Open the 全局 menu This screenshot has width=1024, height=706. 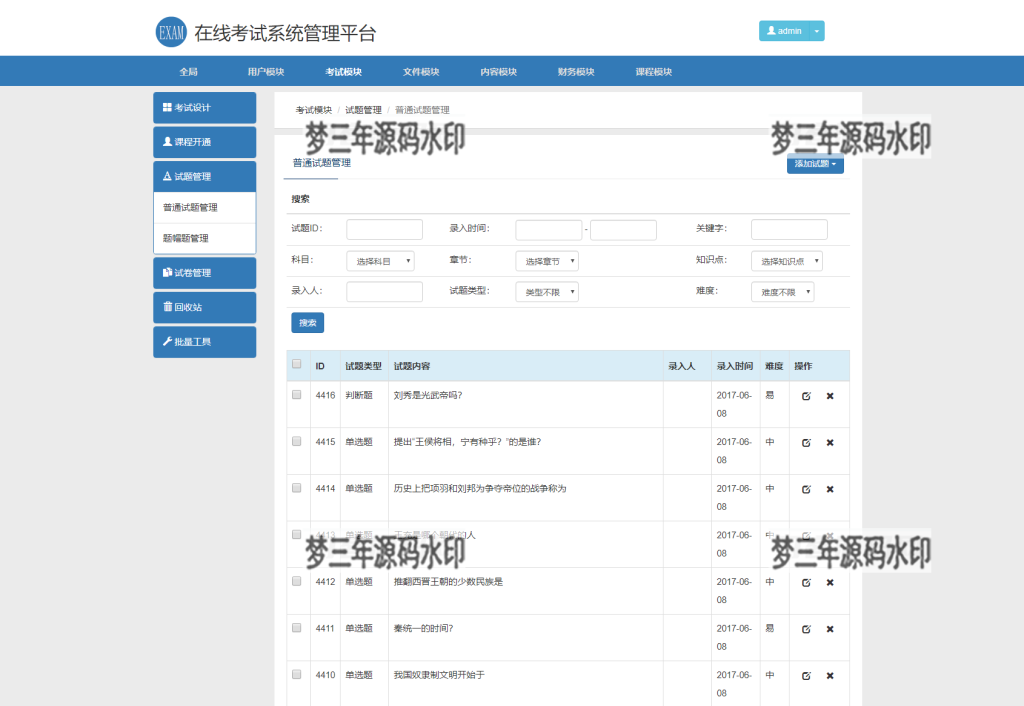coord(189,72)
